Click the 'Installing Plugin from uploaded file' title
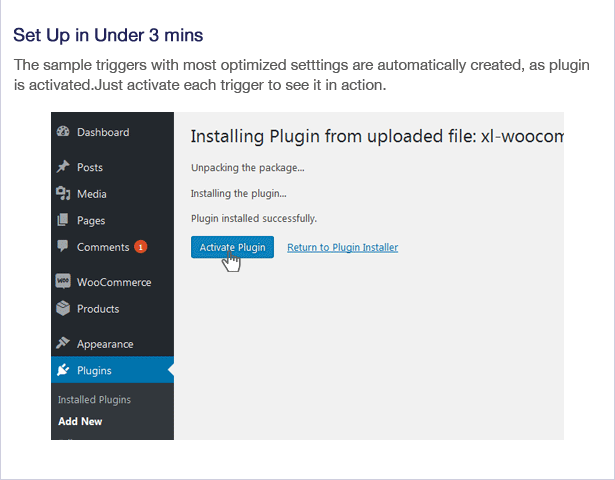The height and width of the screenshot is (480, 615). coord(377,136)
